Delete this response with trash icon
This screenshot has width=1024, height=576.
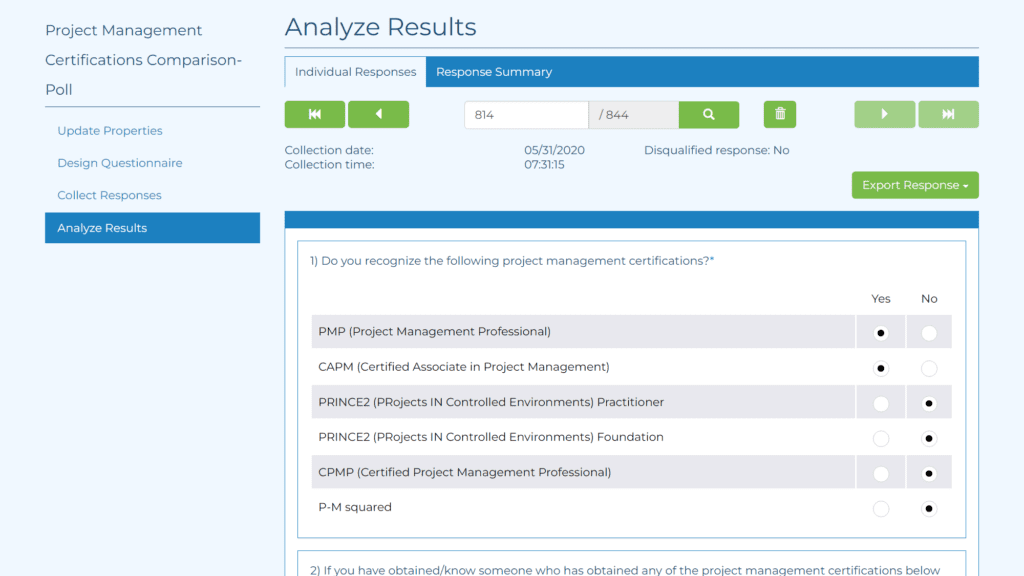[x=780, y=115]
